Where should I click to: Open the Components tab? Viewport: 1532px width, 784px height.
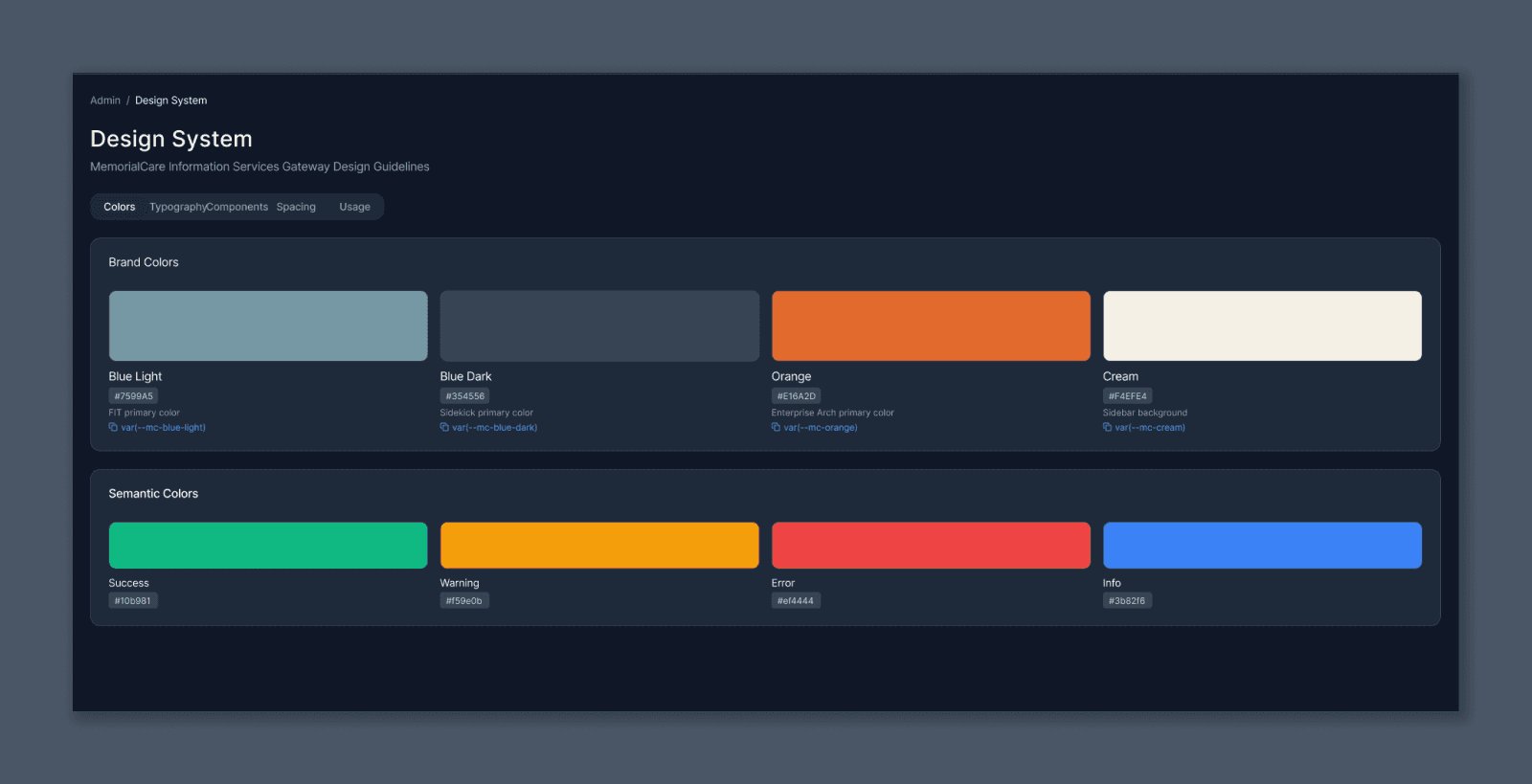click(237, 207)
